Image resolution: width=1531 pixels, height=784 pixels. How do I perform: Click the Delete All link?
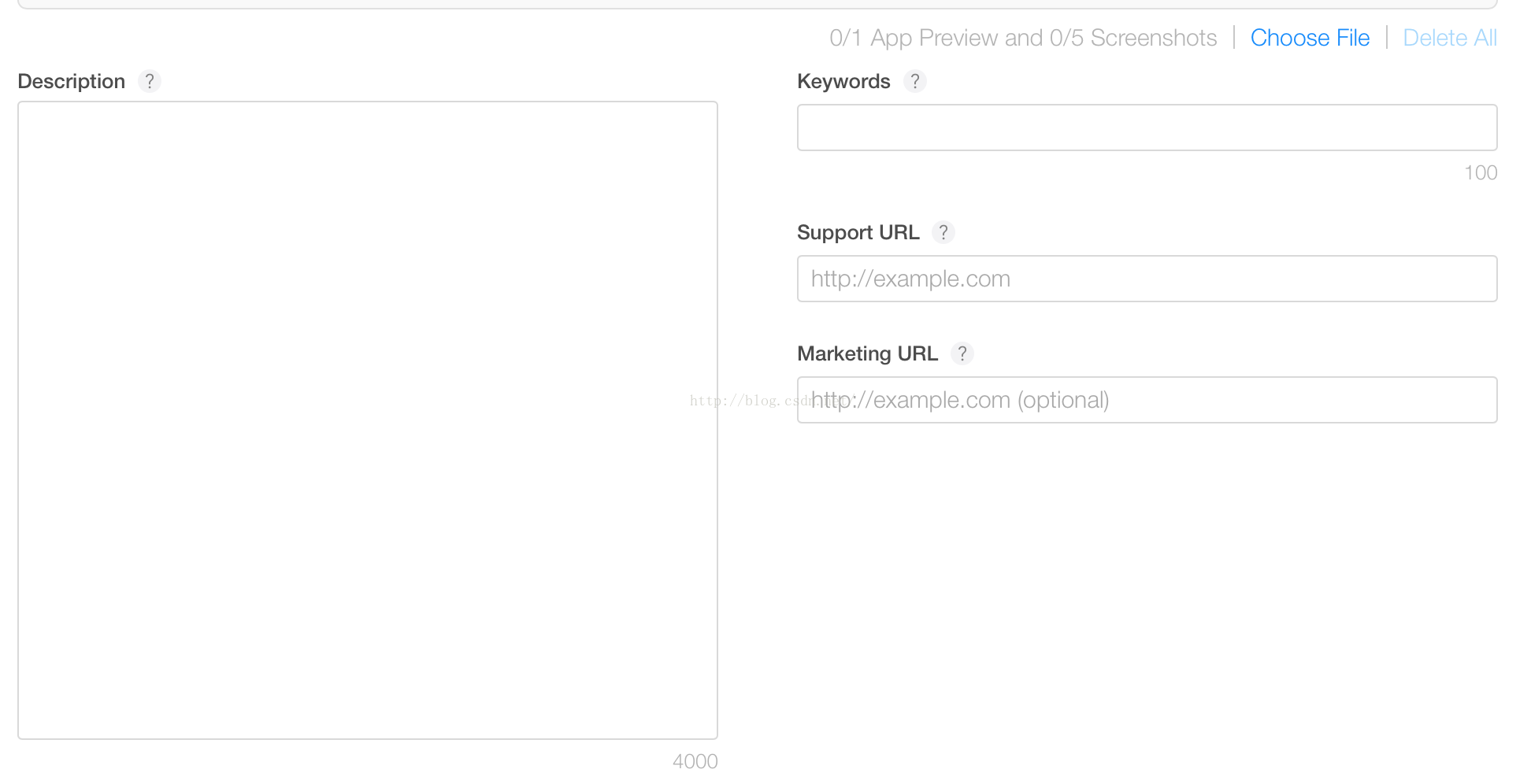tap(1449, 38)
